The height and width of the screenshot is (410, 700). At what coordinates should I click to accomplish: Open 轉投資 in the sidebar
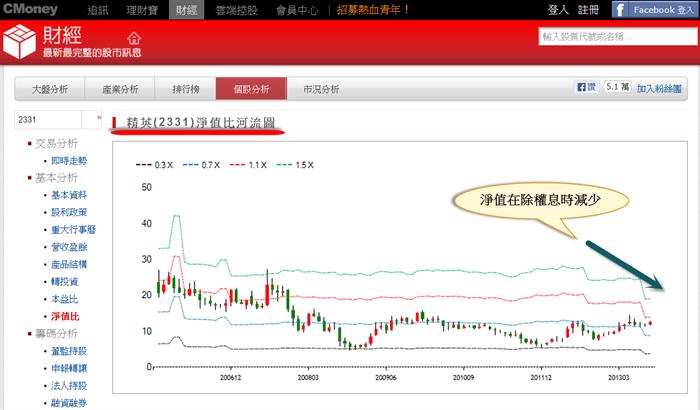click(x=64, y=282)
